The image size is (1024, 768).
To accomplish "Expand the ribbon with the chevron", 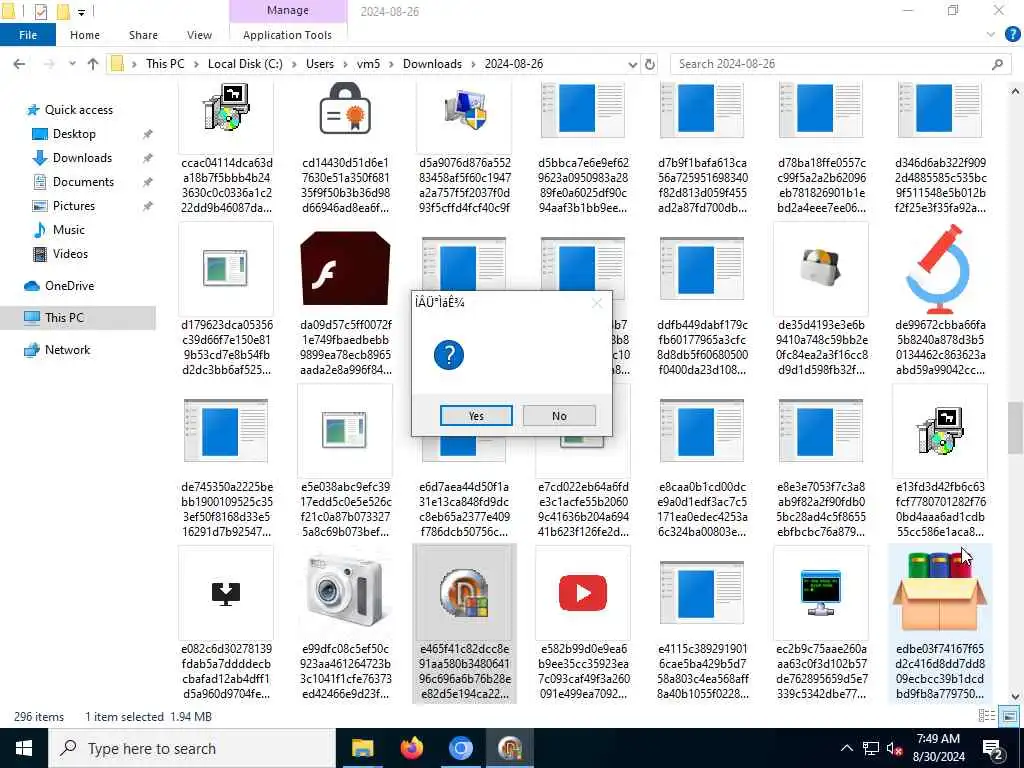I will pyautogui.click(x=990, y=35).
